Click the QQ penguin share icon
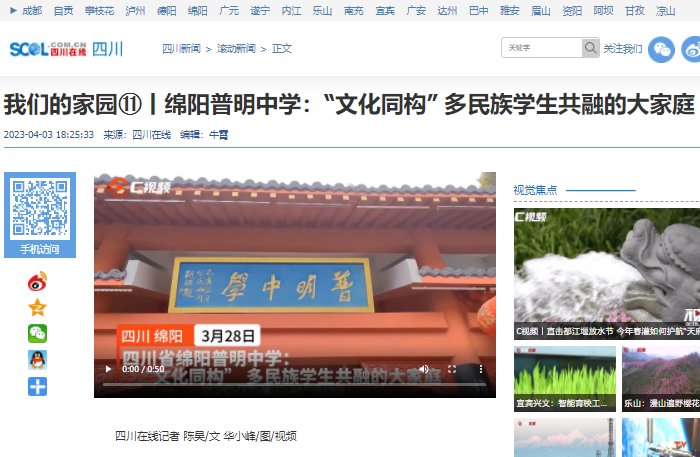The width and height of the screenshot is (700, 457). [37, 360]
